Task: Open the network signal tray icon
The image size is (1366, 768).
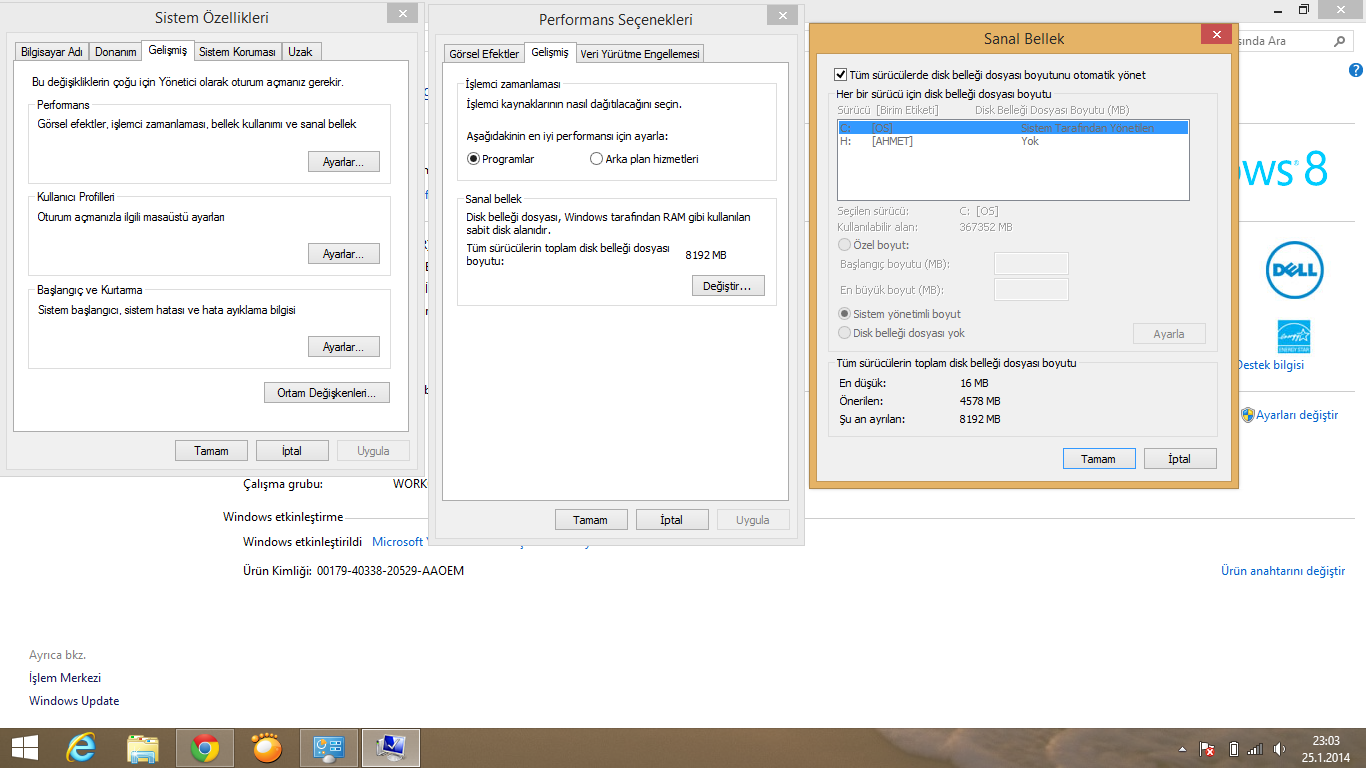Action: pos(1256,749)
